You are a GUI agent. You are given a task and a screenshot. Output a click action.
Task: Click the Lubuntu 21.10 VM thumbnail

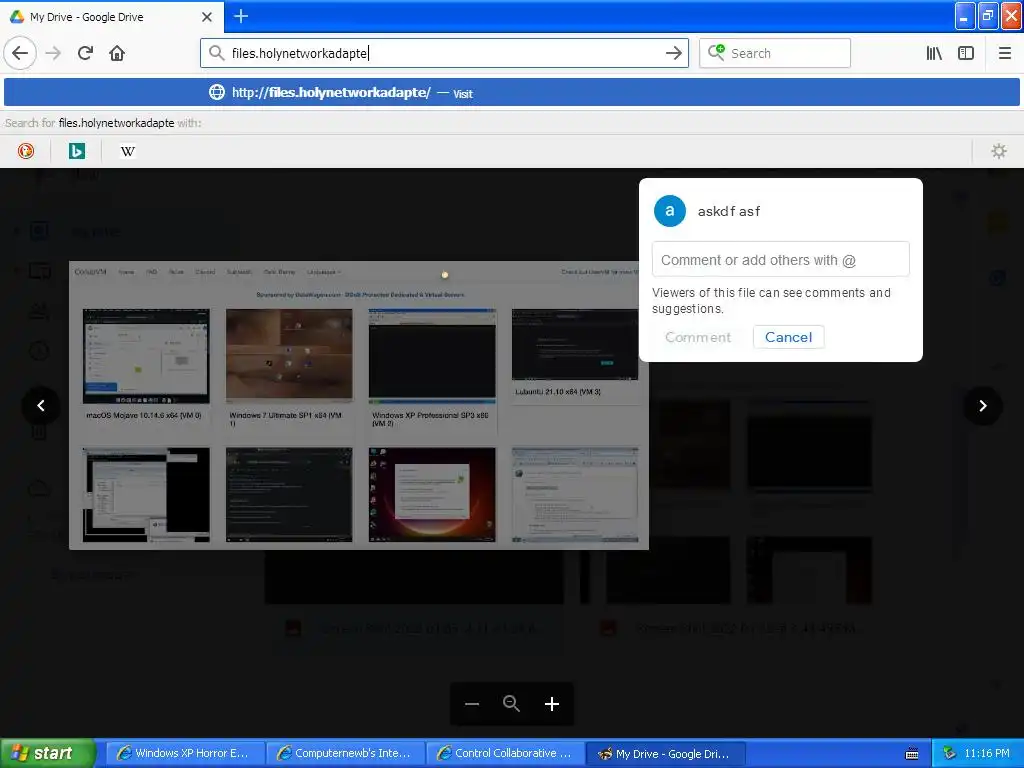pos(575,345)
